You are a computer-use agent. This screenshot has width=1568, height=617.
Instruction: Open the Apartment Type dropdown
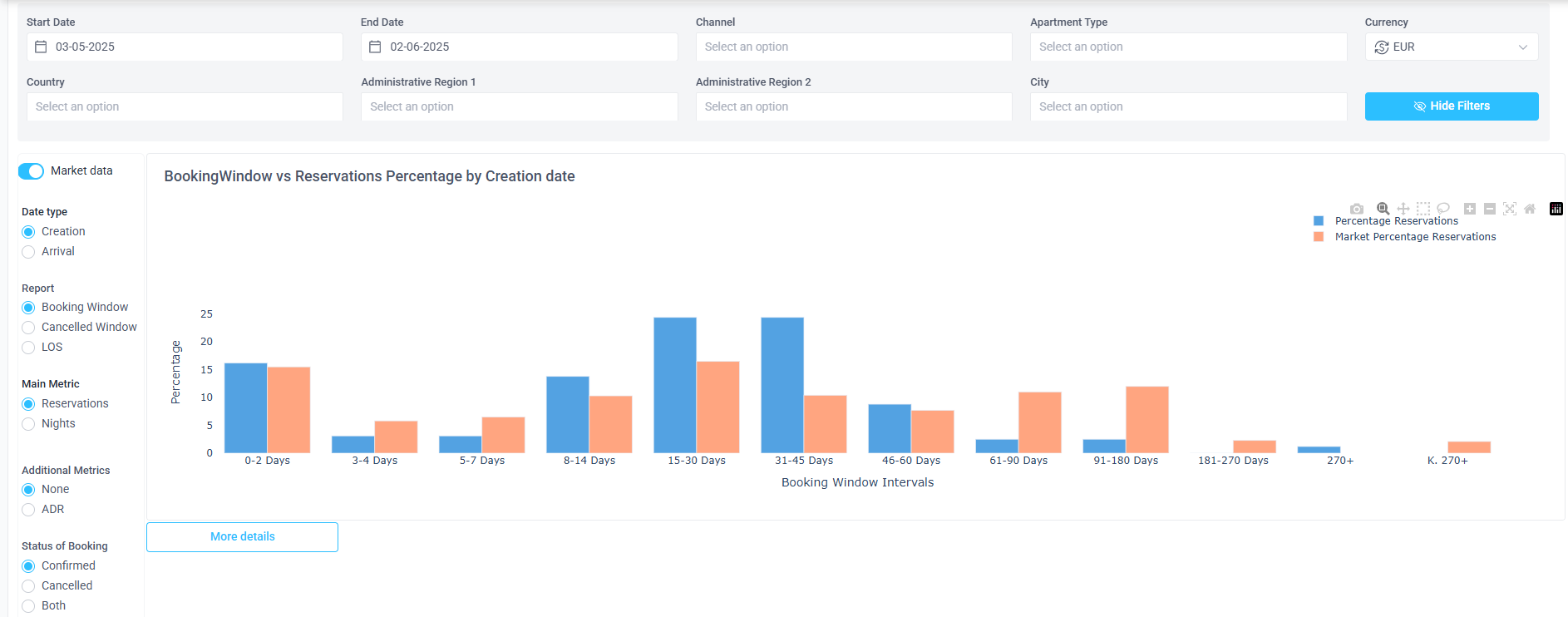click(x=1188, y=47)
